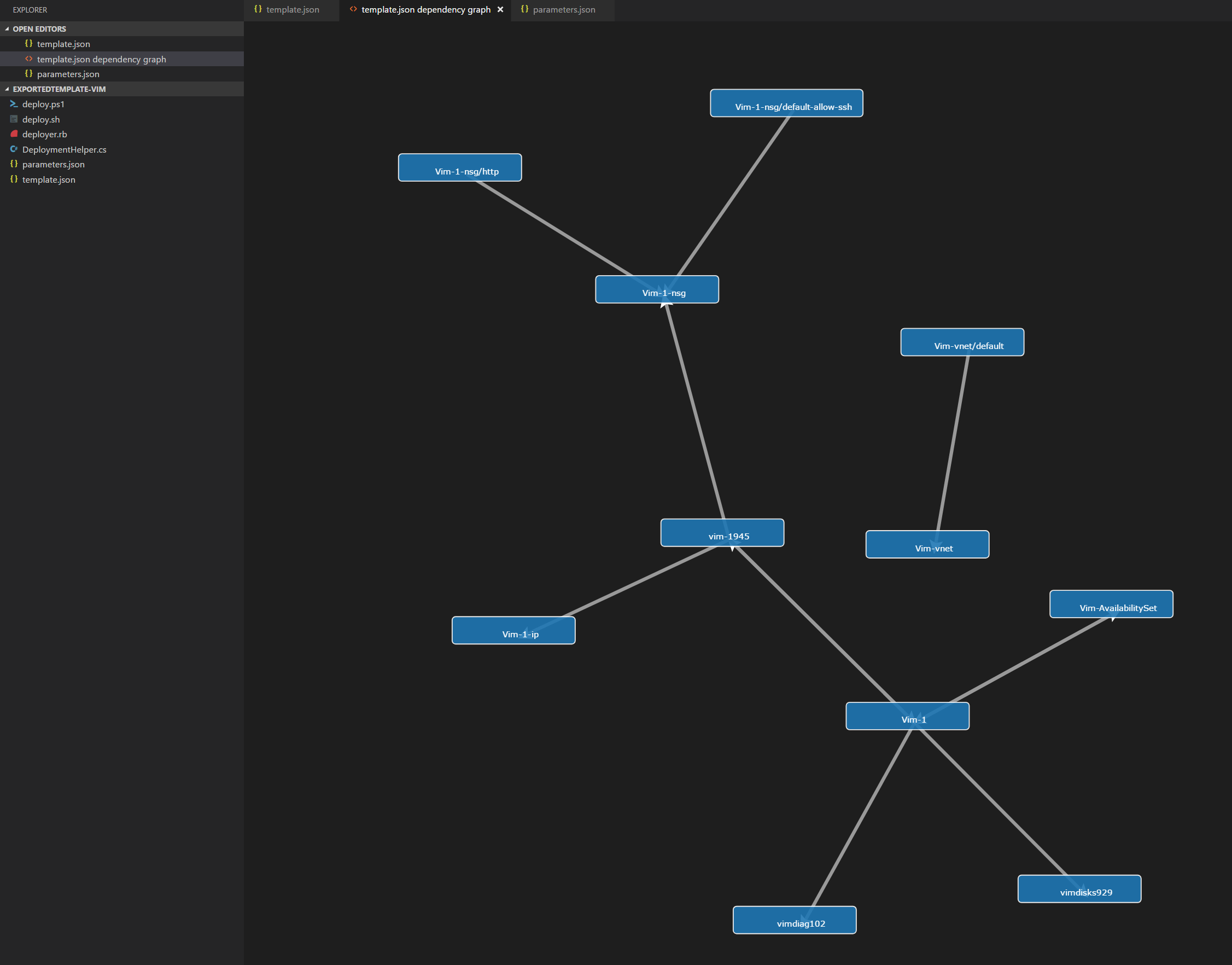This screenshot has width=1232, height=965.
Task: Click JSON braces icon on first template.json tab
Action: click(258, 9)
